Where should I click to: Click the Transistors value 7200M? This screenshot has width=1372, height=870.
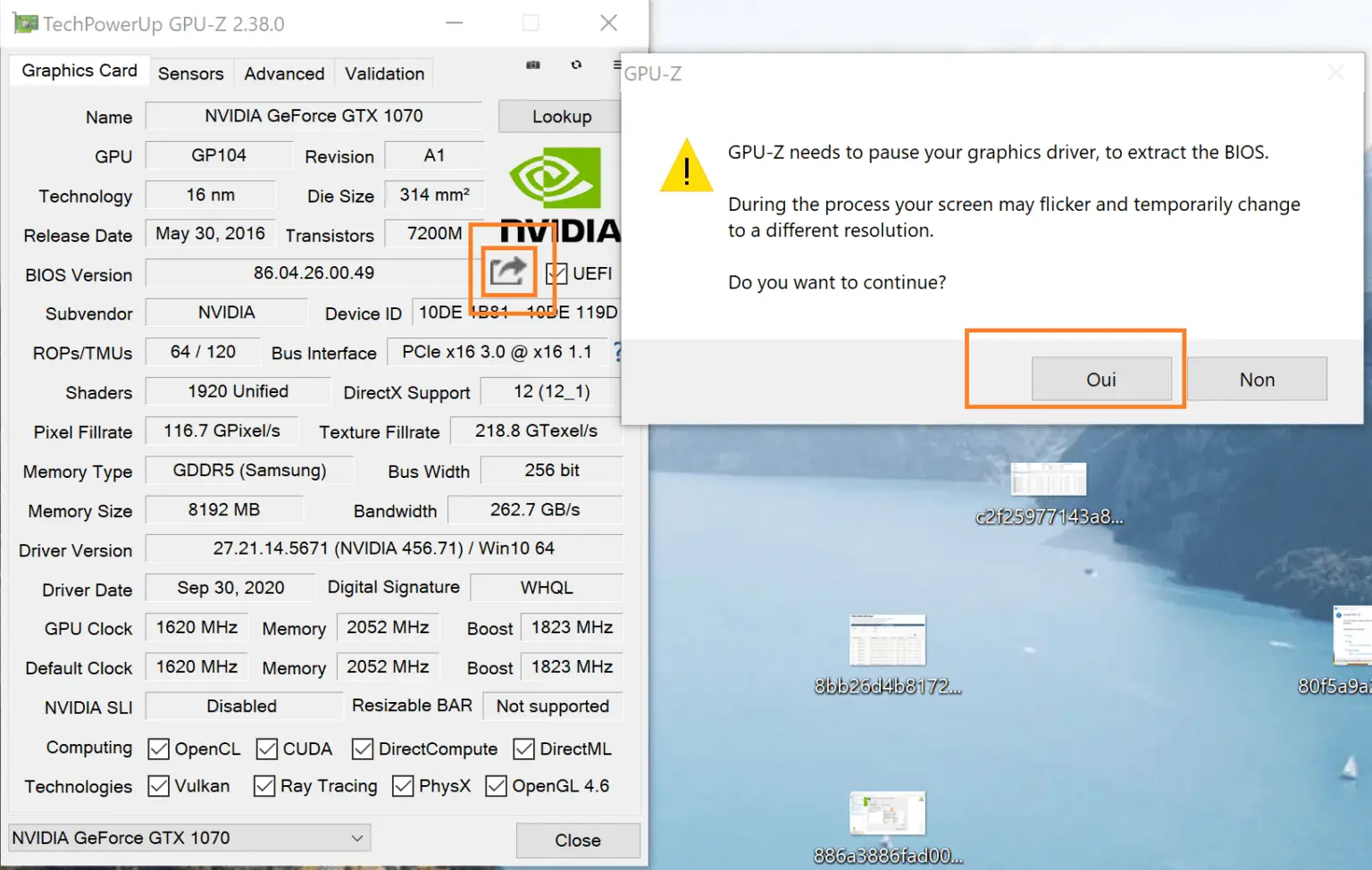tap(434, 234)
